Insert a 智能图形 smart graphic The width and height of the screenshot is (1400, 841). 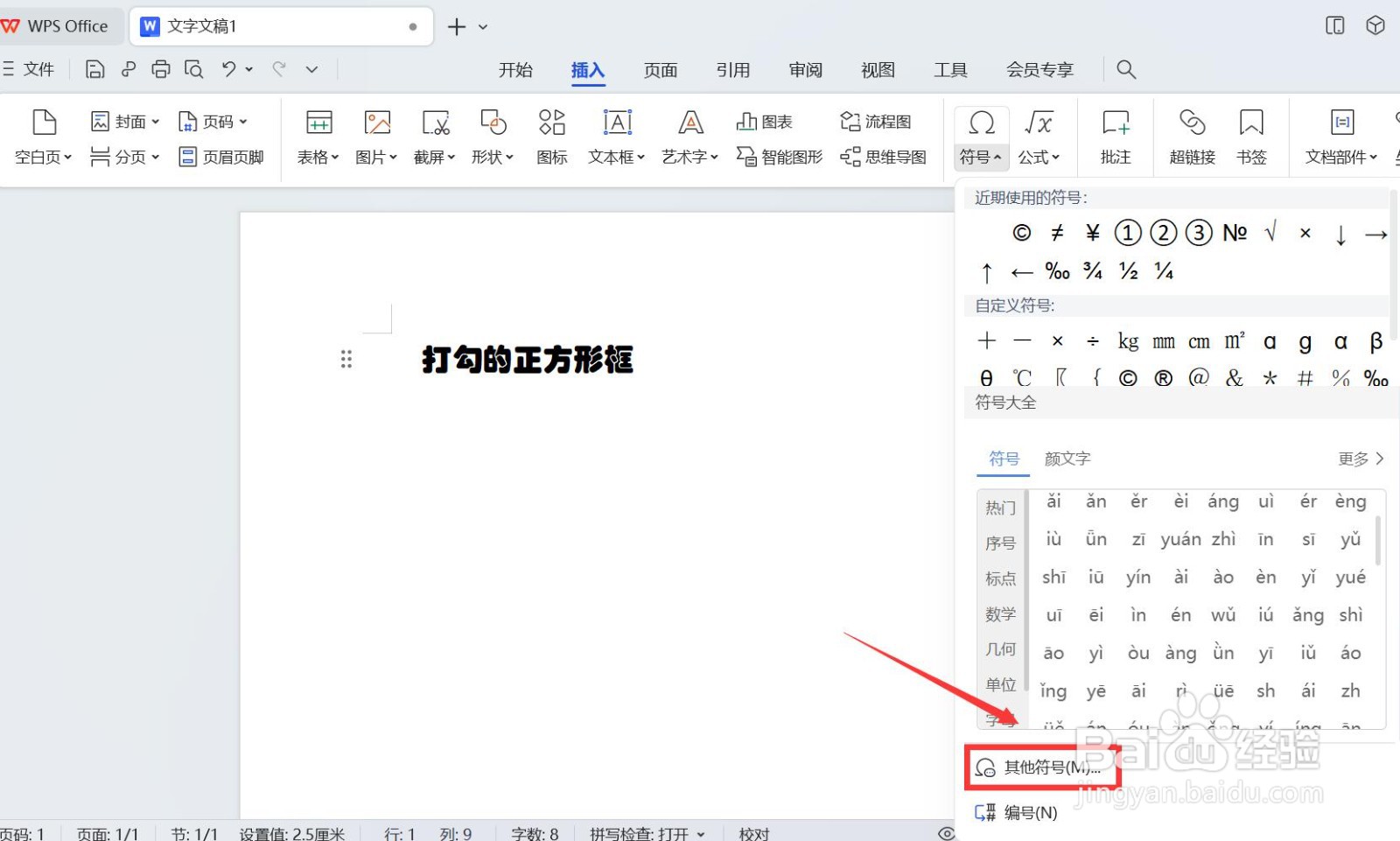click(x=778, y=158)
